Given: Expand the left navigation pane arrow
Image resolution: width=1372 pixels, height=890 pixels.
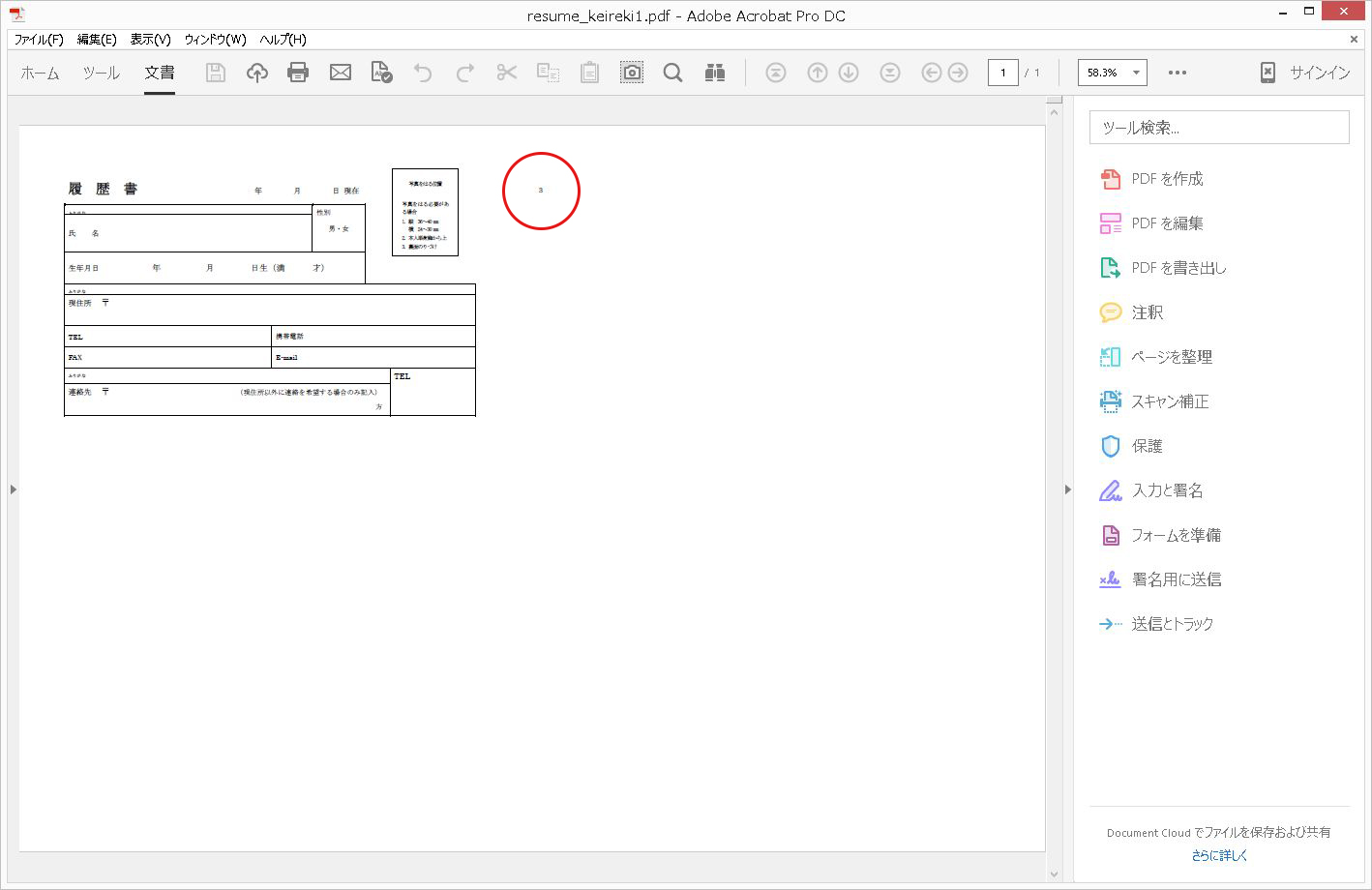Looking at the screenshot, I should 13,489.
